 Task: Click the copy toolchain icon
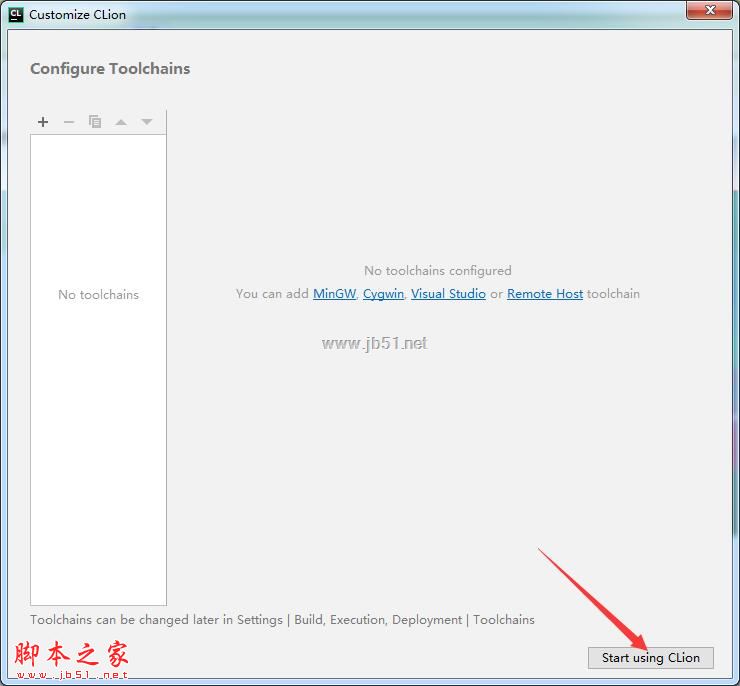[x=95, y=122]
